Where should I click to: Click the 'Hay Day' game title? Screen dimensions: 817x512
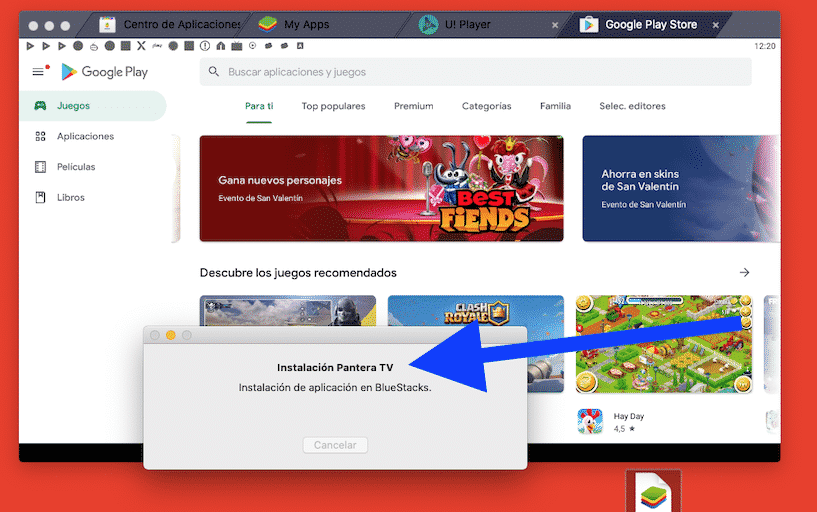click(x=629, y=416)
